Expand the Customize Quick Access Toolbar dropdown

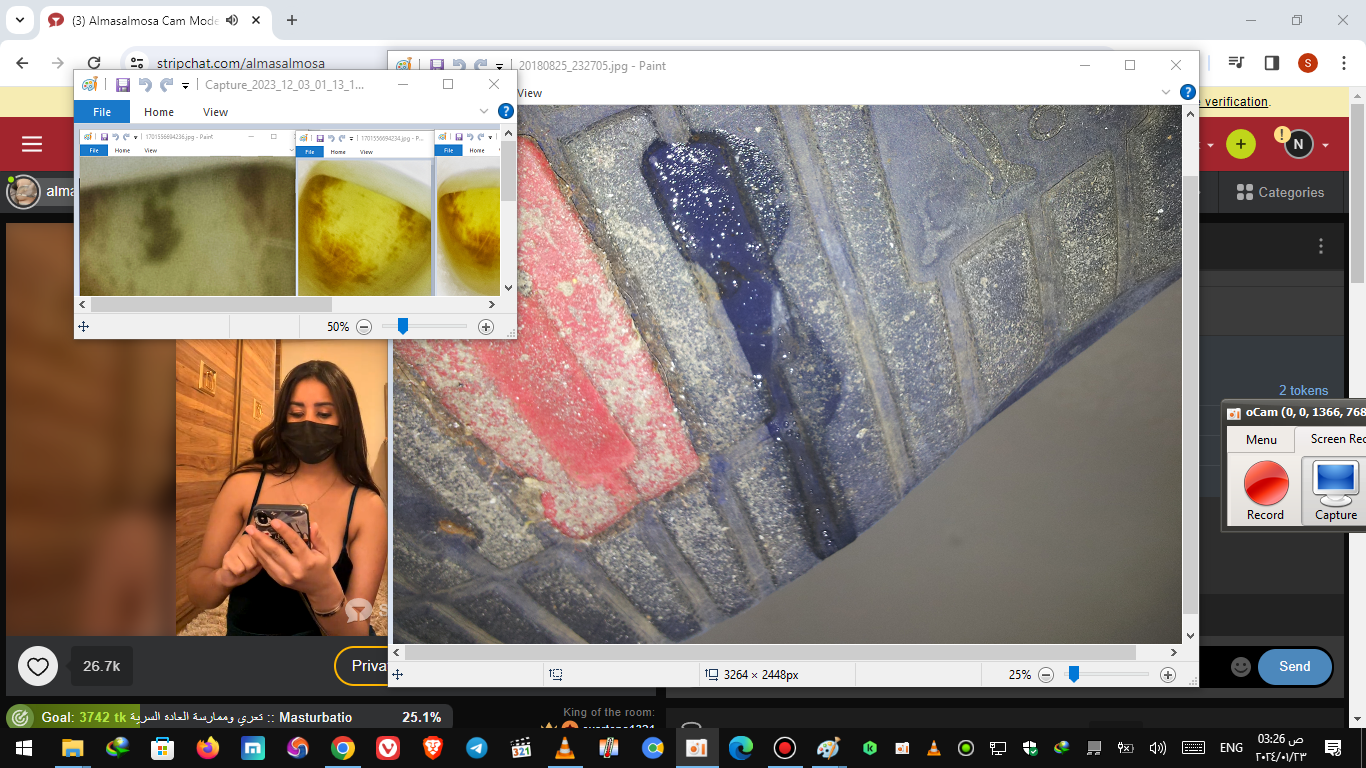186,86
